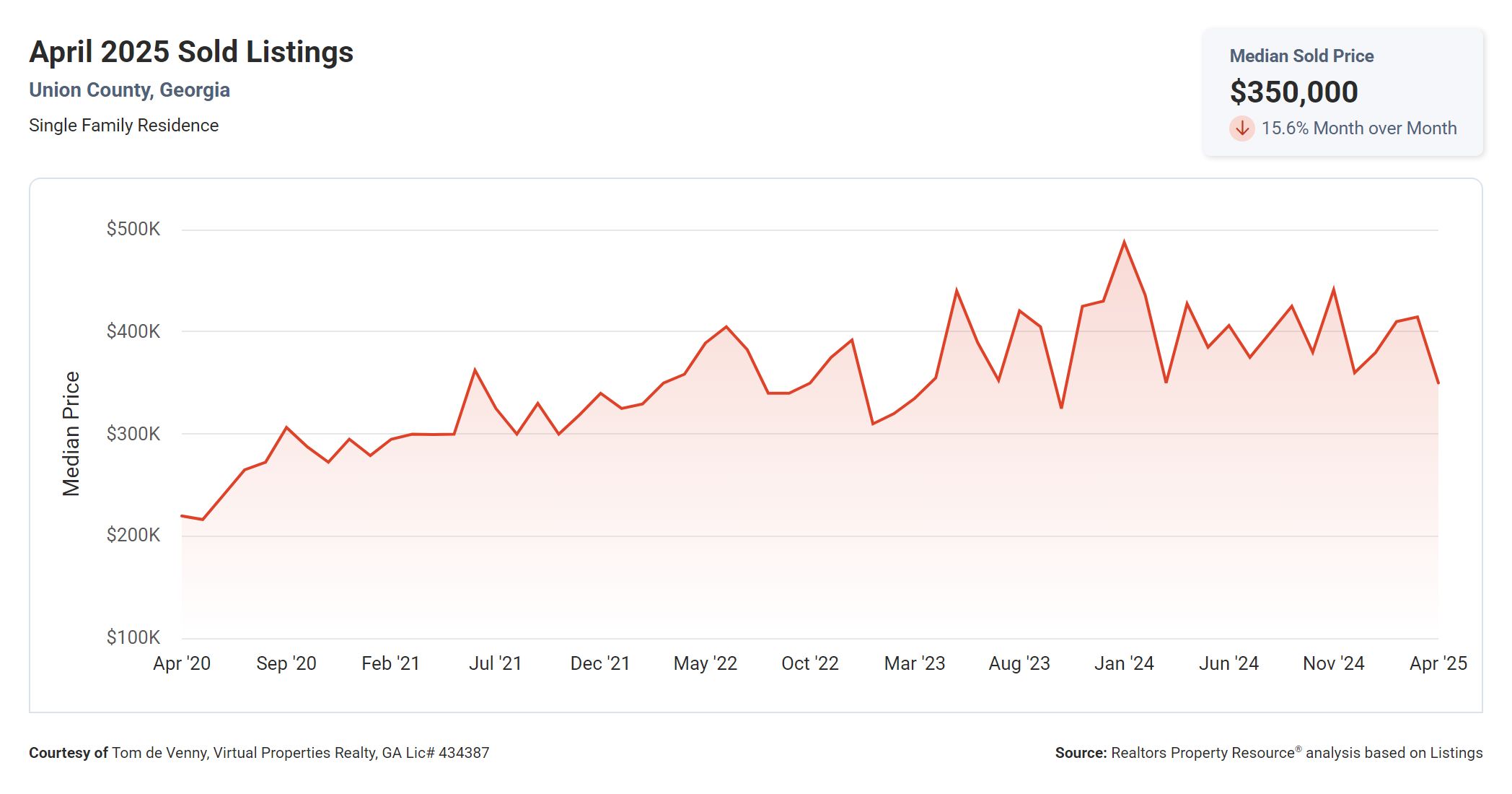Viewport: 1512px width, 794px height.
Task: Click the April 2025 Sold Listings title
Action: pyautogui.click(x=191, y=52)
